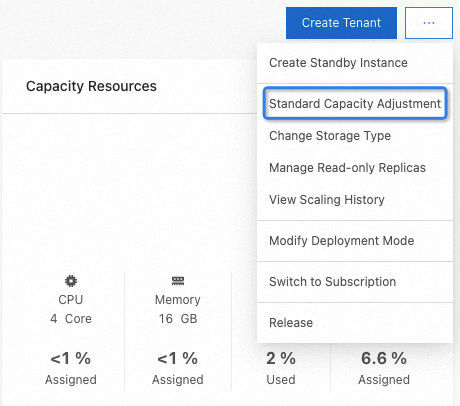
Task: Open Manage Read-only Replicas
Action: pyautogui.click(x=355, y=168)
